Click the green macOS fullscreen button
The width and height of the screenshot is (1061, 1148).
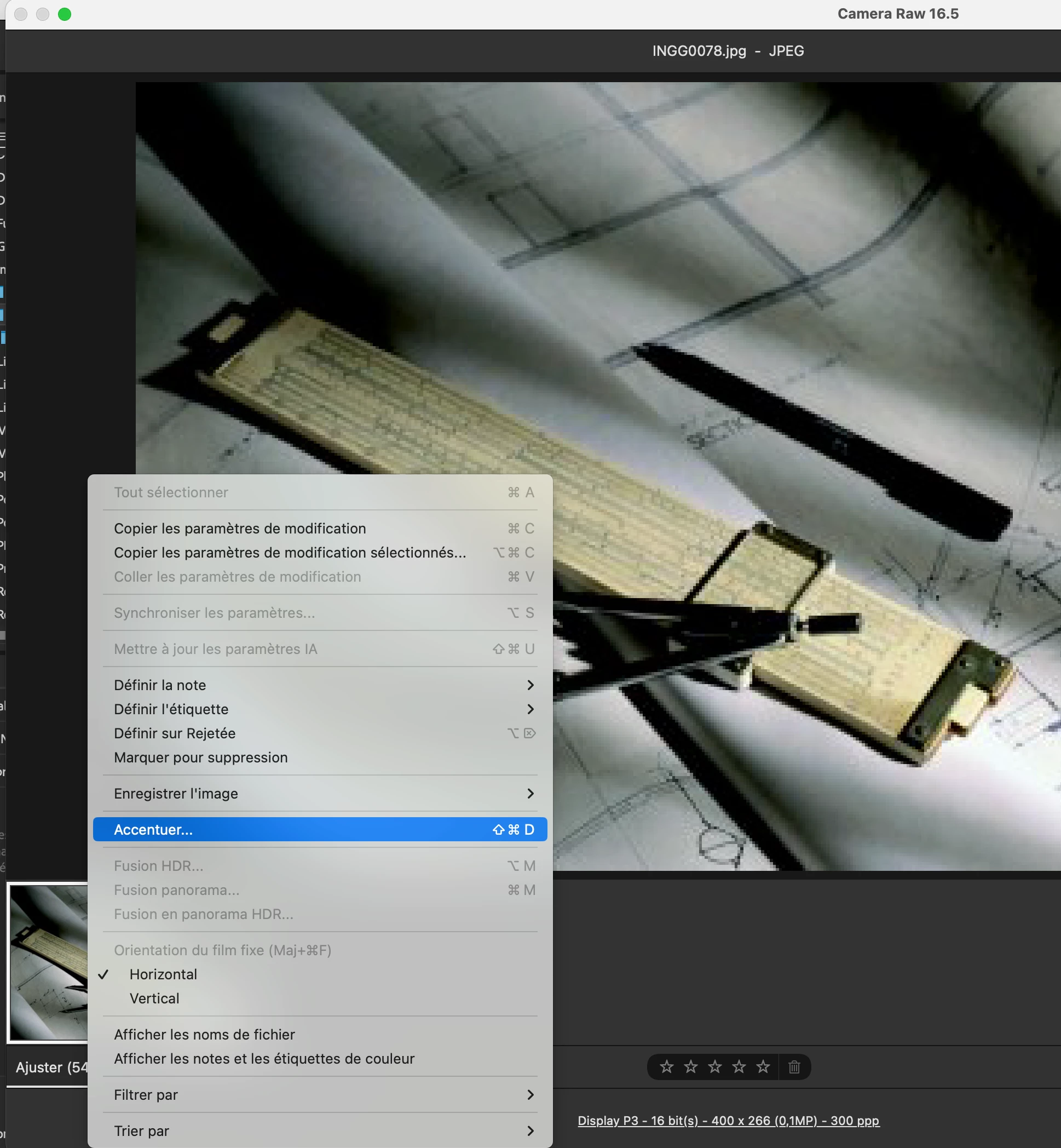click(x=65, y=14)
